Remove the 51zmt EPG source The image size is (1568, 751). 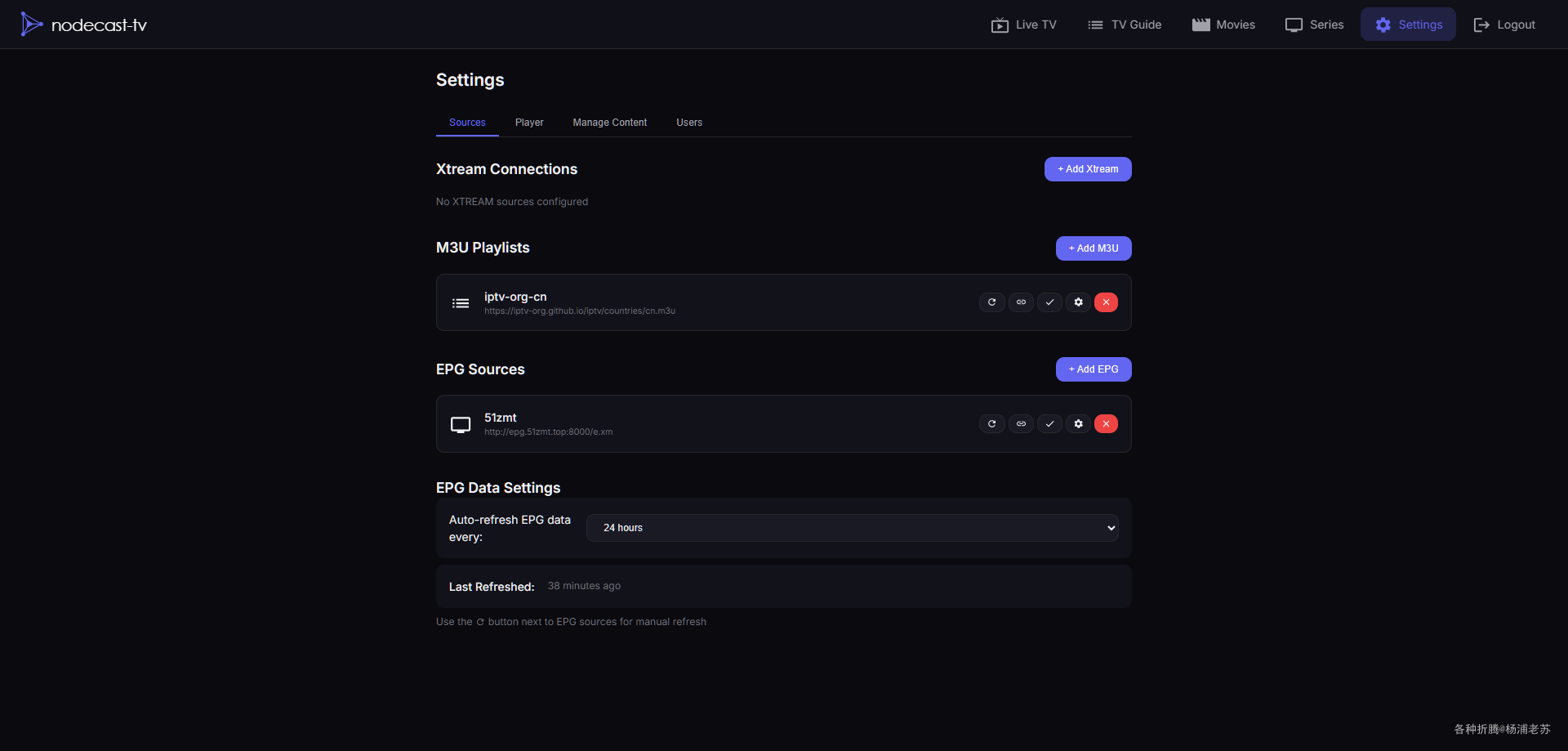(1106, 424)
